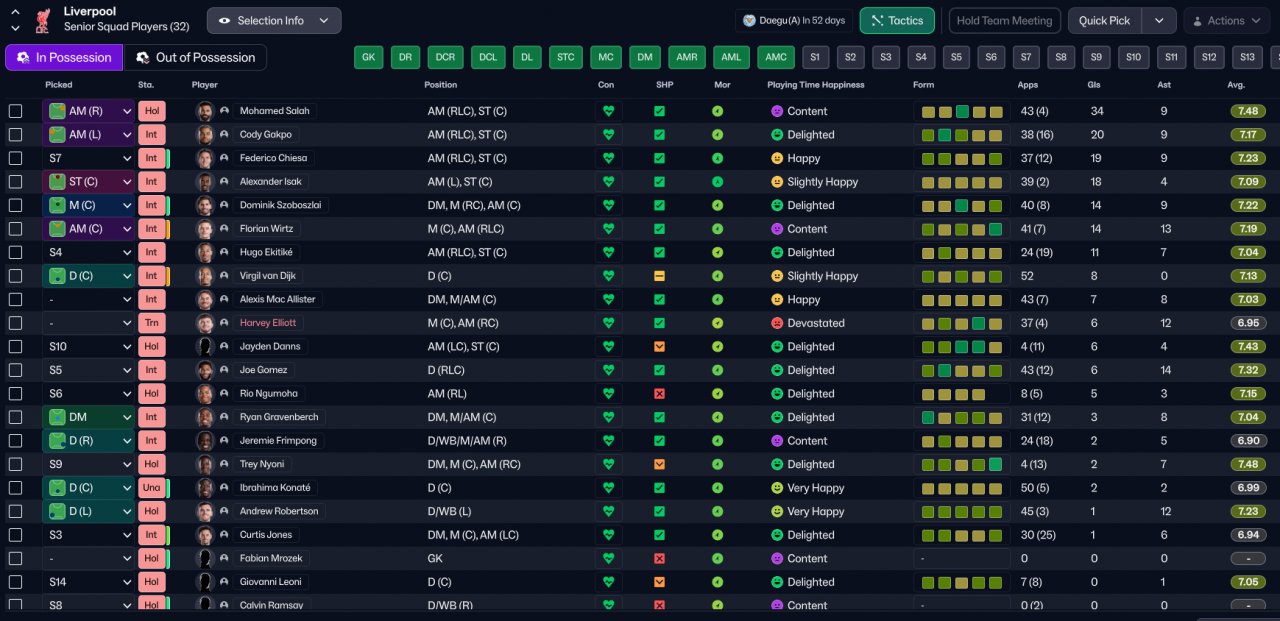Image resolution: width=1280 pixels, height=621 pixels.
Task: Click Giovanni Leoni's silhouette portrait
Action: [205, 582]
